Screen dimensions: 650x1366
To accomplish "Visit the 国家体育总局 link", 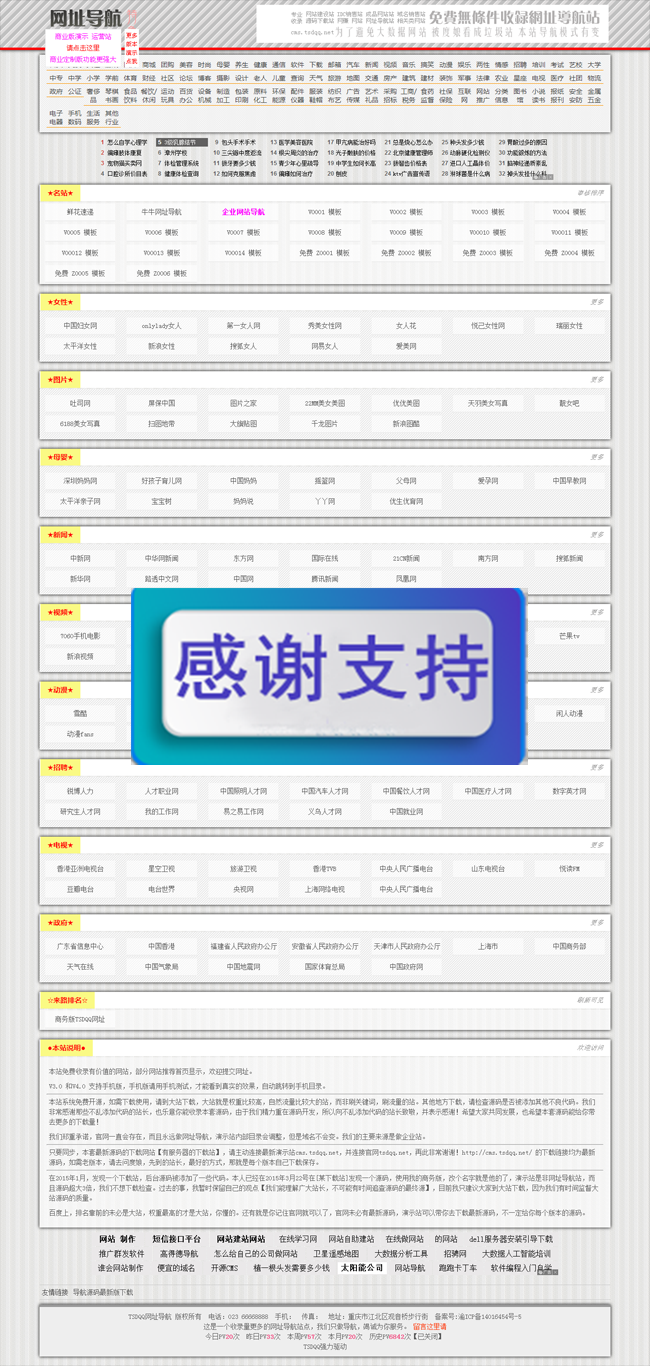I will 325,967.
